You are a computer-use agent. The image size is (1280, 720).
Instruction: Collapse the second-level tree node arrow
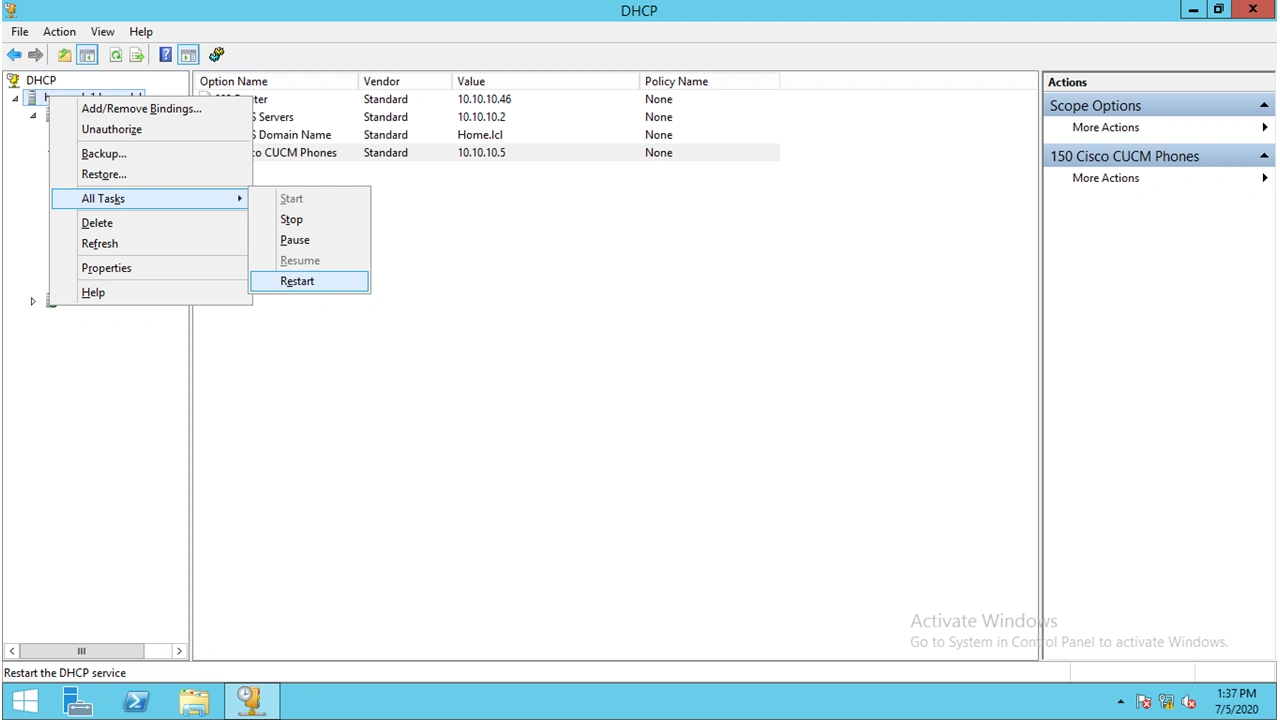[x=33, y=117]
